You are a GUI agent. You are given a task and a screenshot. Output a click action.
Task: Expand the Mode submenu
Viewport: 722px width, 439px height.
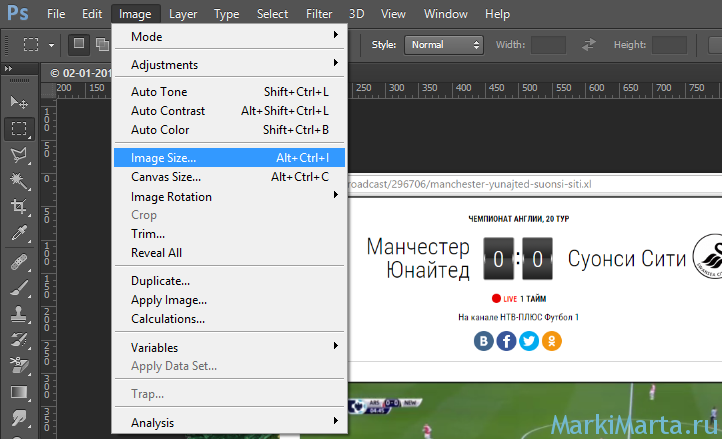tap(229, 36)
